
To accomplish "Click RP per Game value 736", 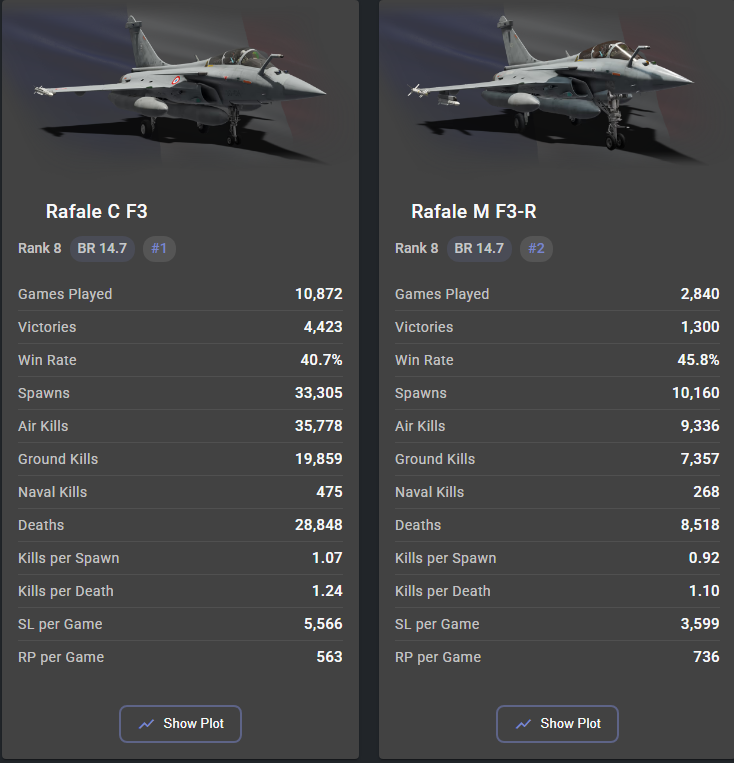I will 705,657.
